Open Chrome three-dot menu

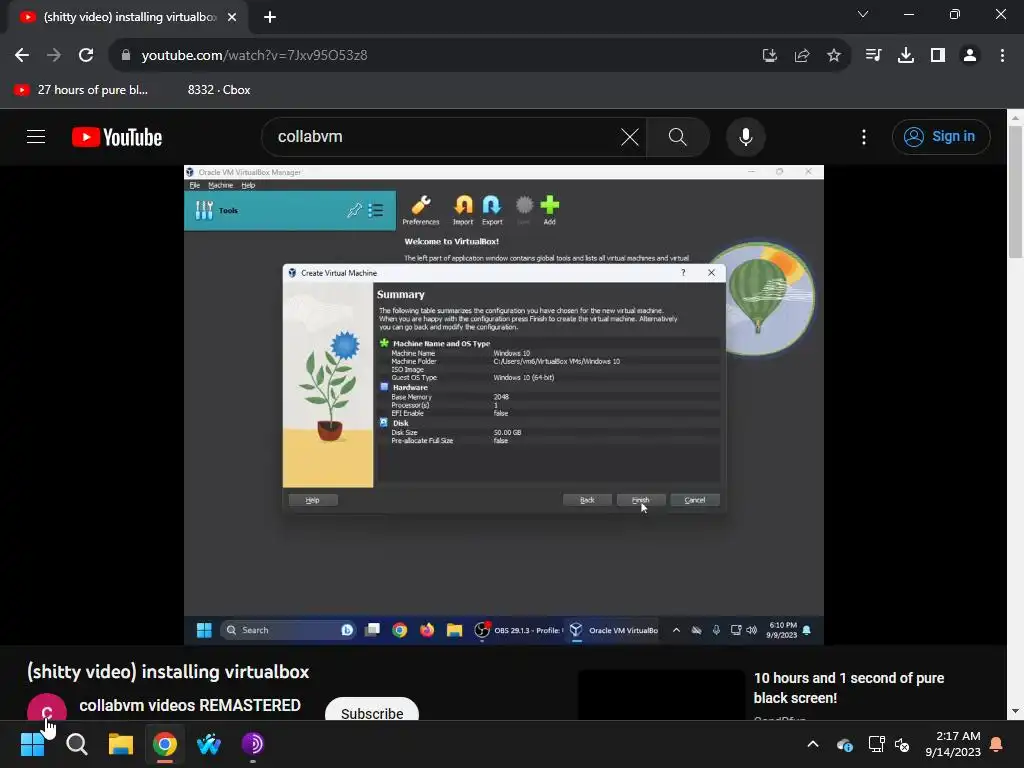pos(1002,56)
